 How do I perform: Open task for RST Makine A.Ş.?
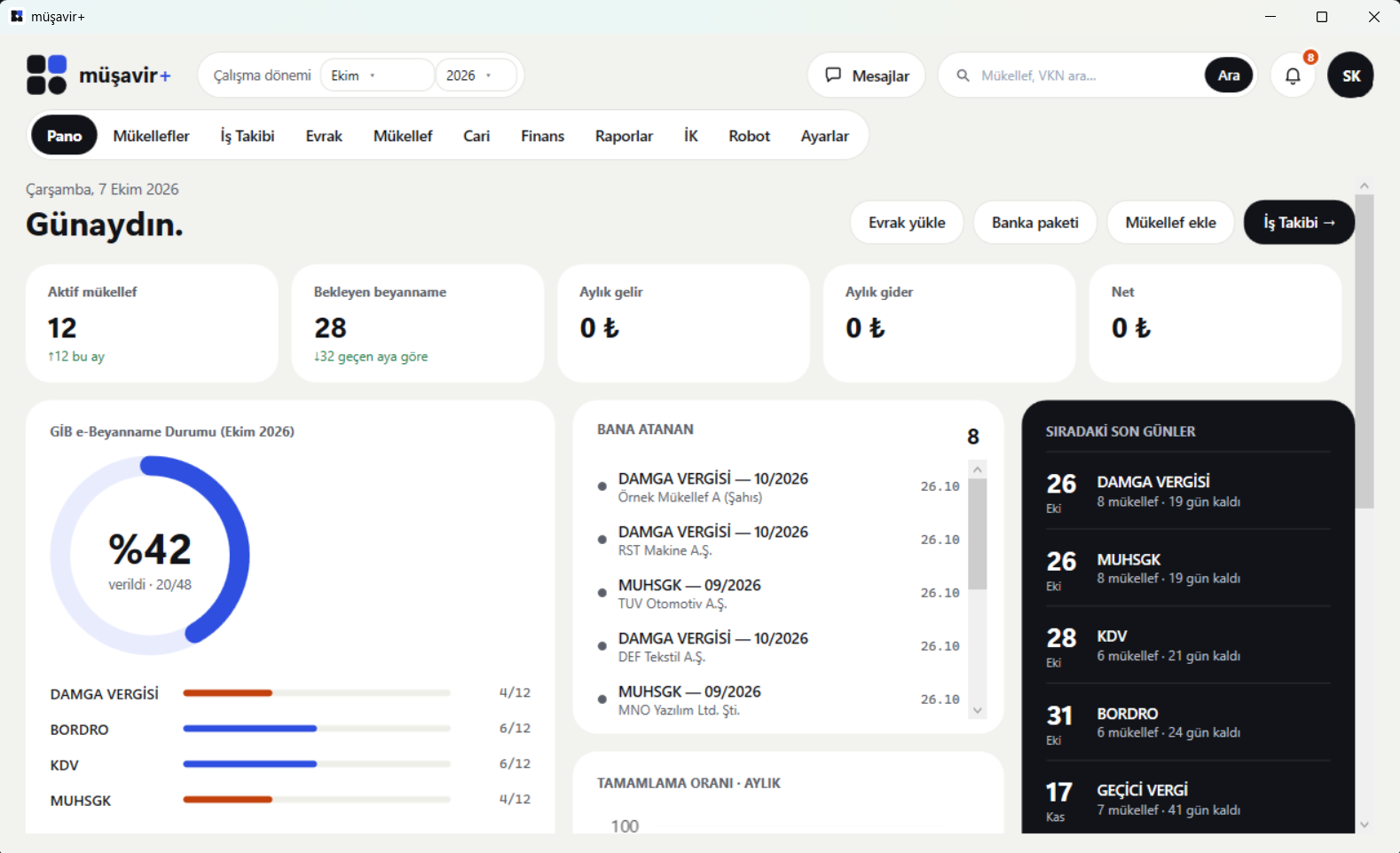779,540
